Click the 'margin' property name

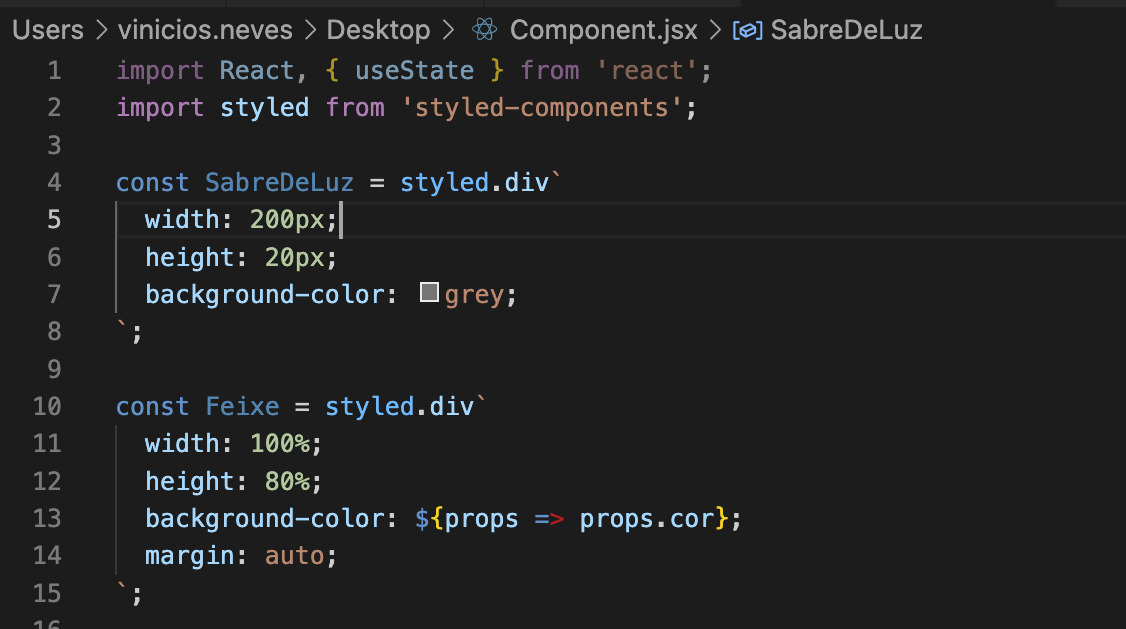(x=190, y=556)
